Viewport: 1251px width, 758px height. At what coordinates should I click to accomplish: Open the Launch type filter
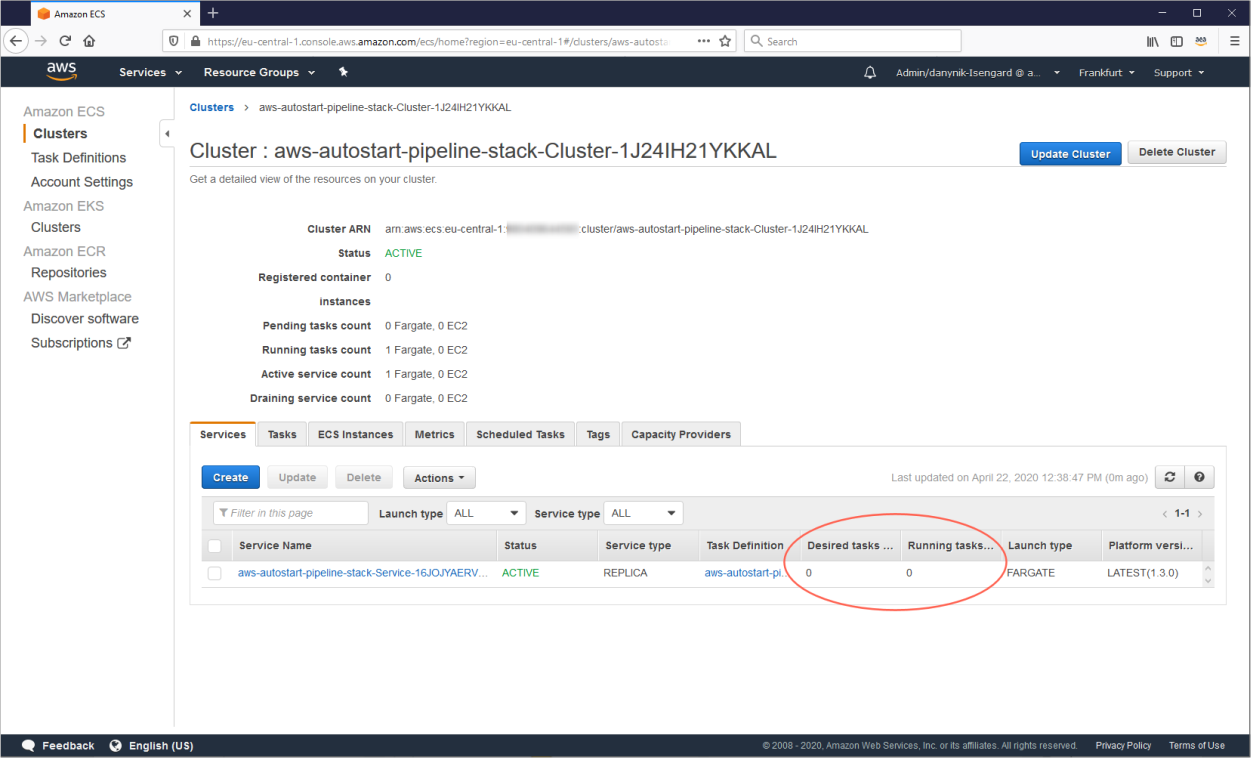click(x=486, y=513)
